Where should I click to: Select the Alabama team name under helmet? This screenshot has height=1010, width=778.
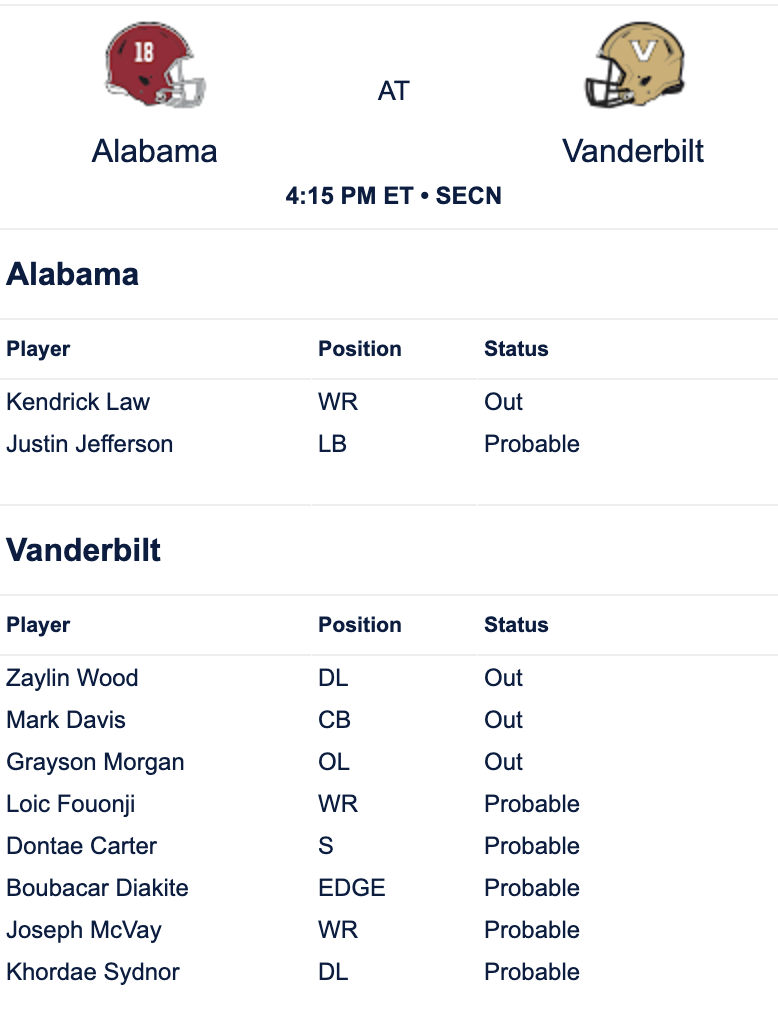point(155,151)
